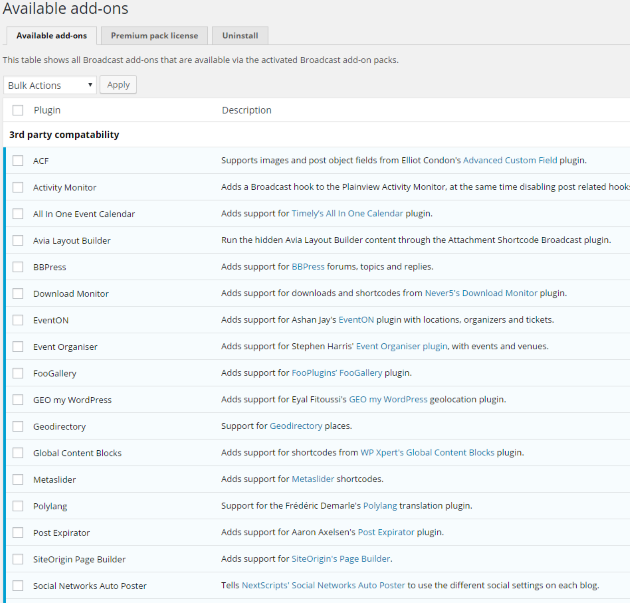Click the WP Xpert's Global Content Blocks link

coord(427,452)
